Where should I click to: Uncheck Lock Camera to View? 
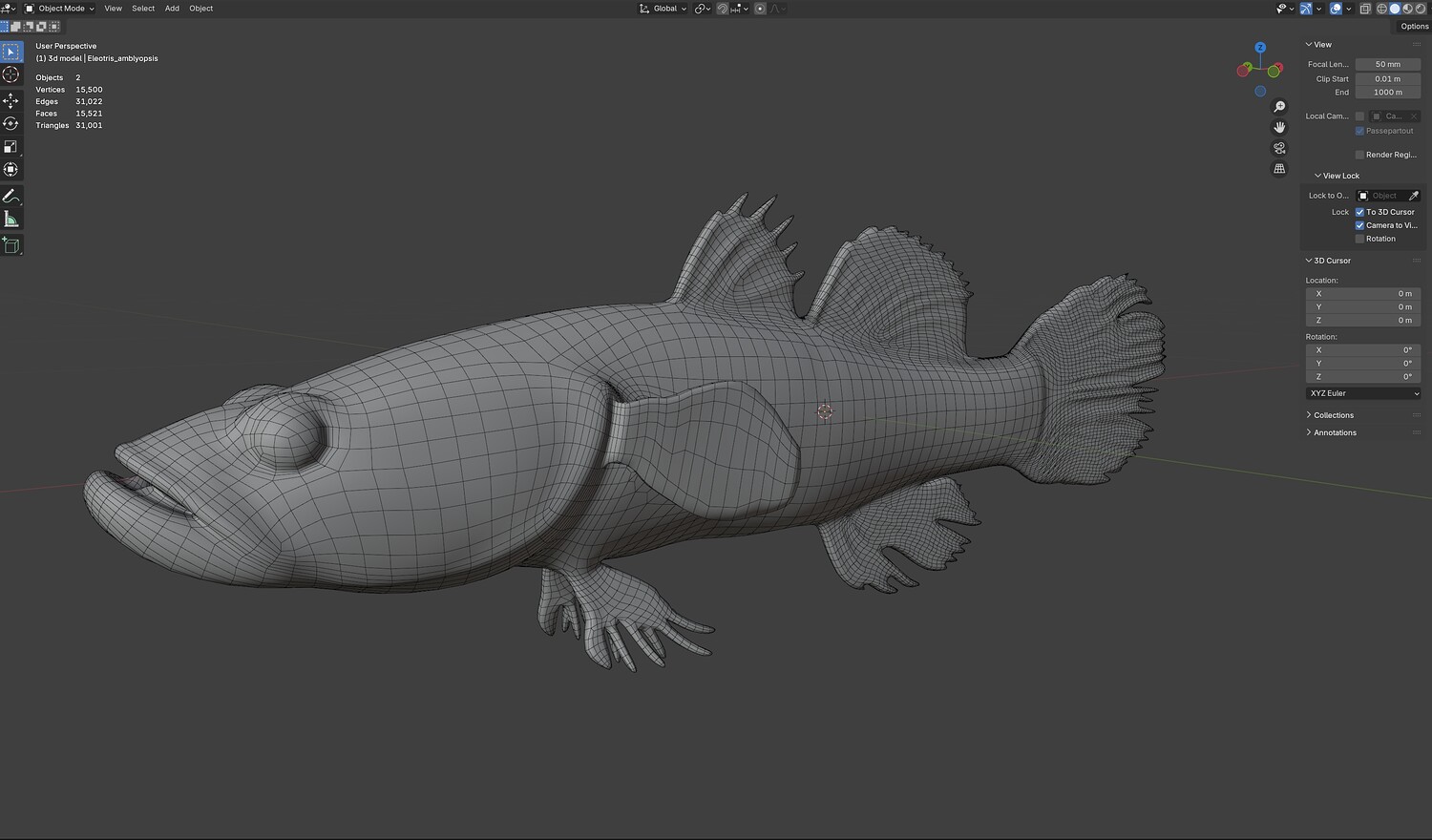(x=1359, y=225)
